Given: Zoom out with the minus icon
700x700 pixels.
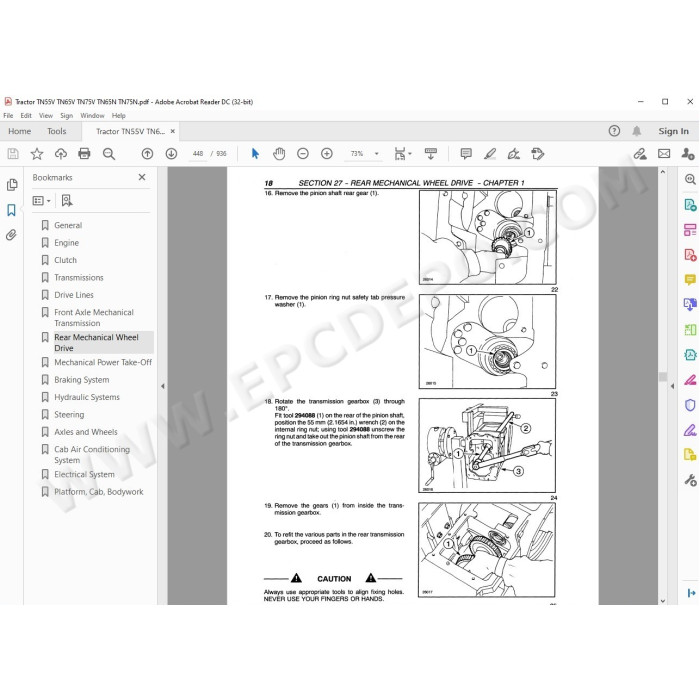Looking at the screenshot, I should click(303, 154).
